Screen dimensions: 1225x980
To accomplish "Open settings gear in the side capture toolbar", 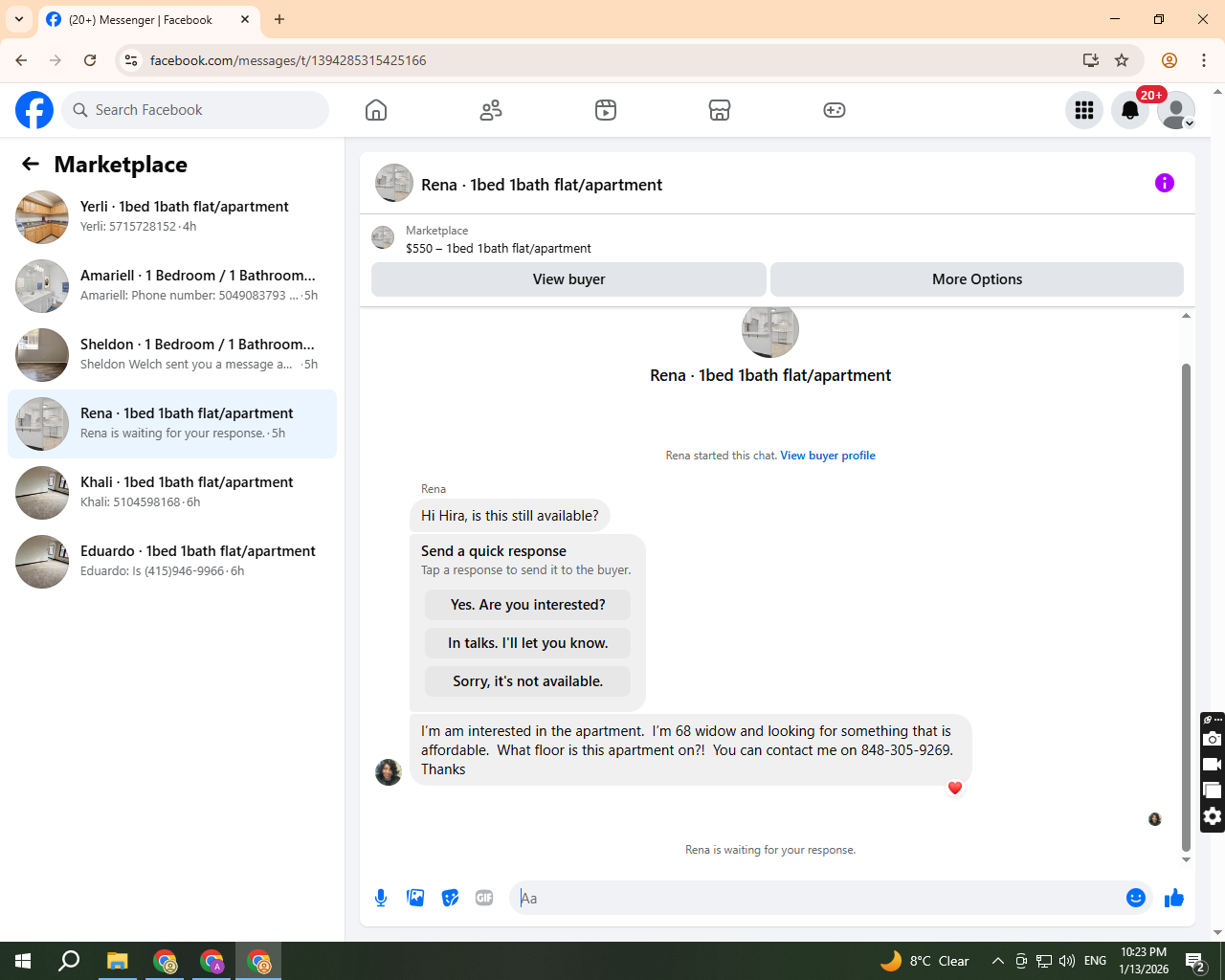I will click(1213, 816).
